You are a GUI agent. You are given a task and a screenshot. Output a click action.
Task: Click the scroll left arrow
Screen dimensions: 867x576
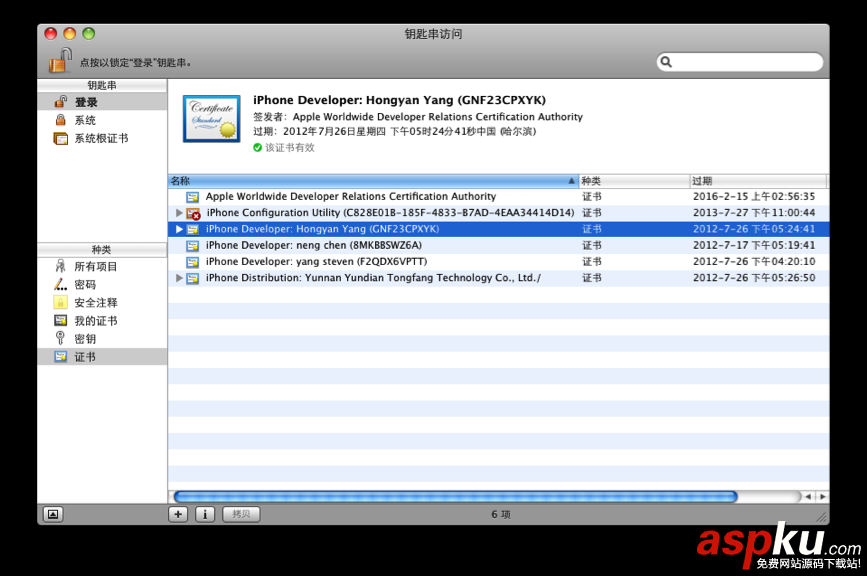(809, 497)
